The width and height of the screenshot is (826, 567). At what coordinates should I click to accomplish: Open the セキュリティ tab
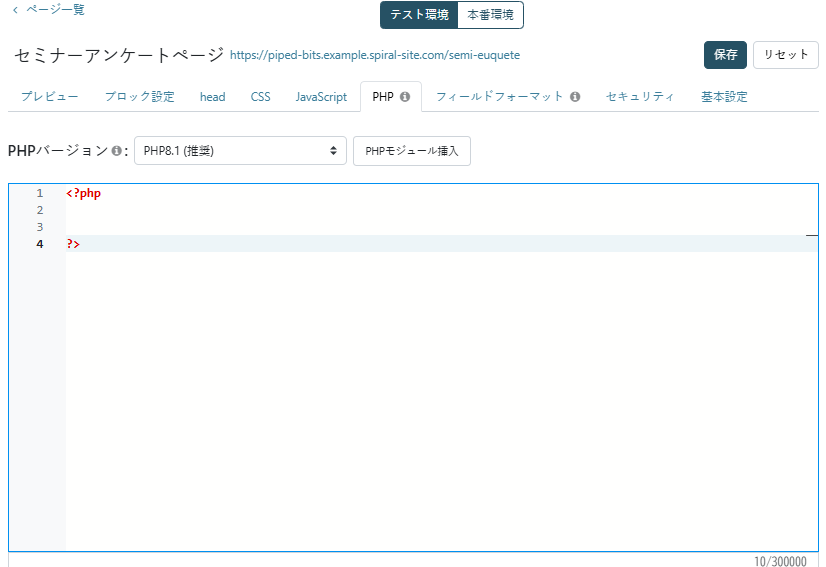click(640, 97)
